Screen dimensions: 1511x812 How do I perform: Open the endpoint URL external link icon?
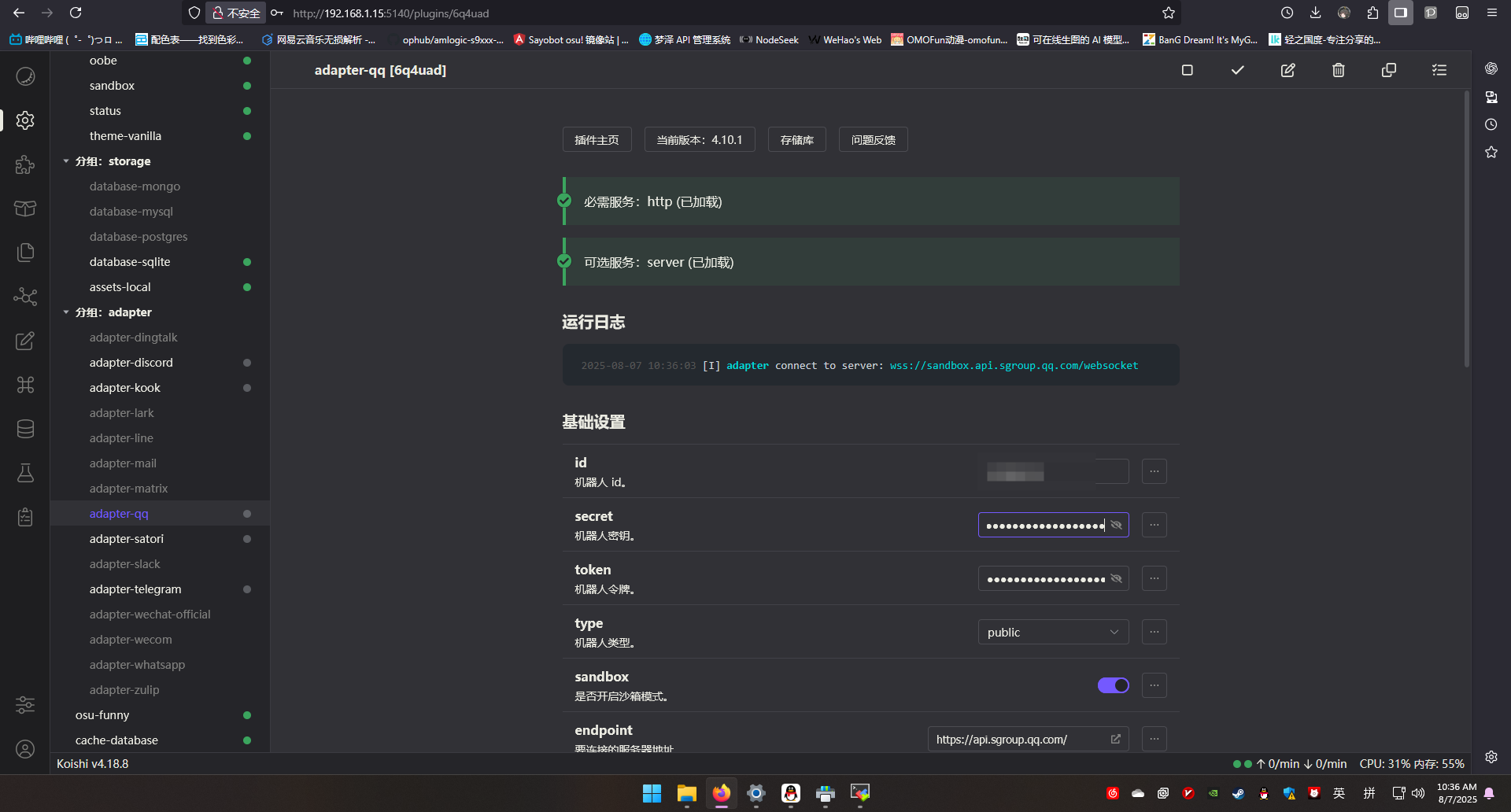pos(1115,739)
